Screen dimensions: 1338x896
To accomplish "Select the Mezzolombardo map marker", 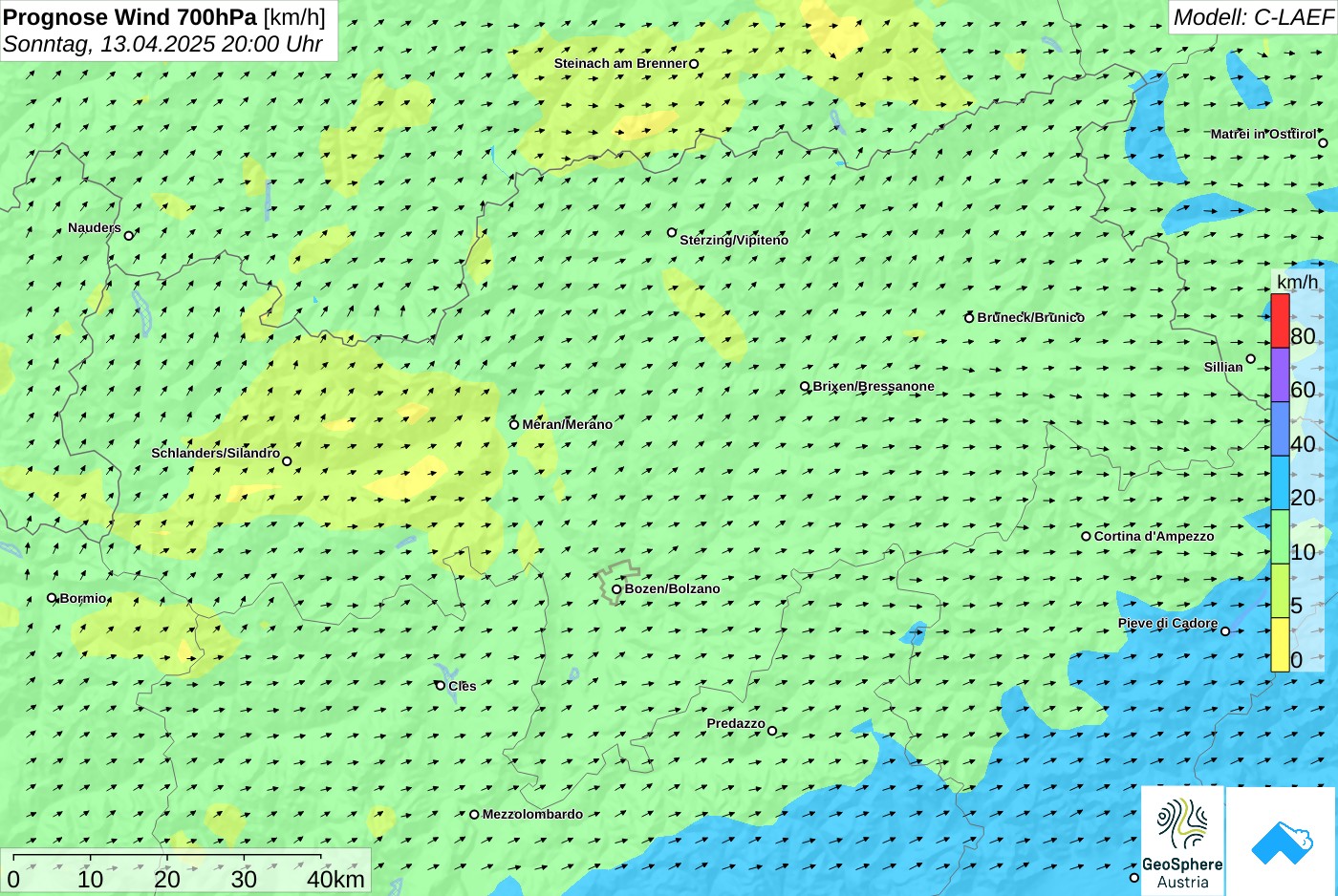I will click(x=474, y=815).
